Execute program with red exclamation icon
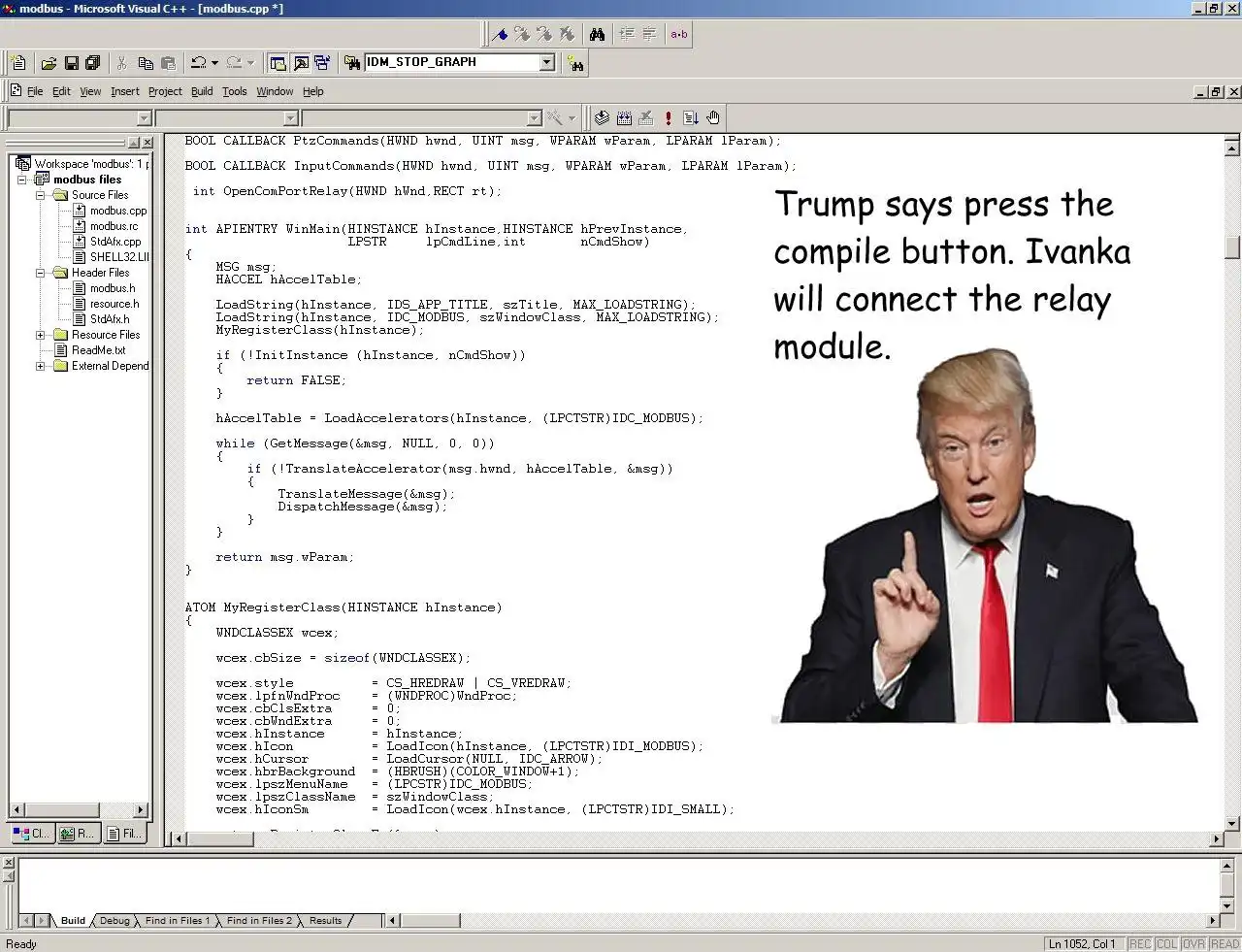Image resolution: width=1242 pixels, height=952 pixels. [669, 118]
